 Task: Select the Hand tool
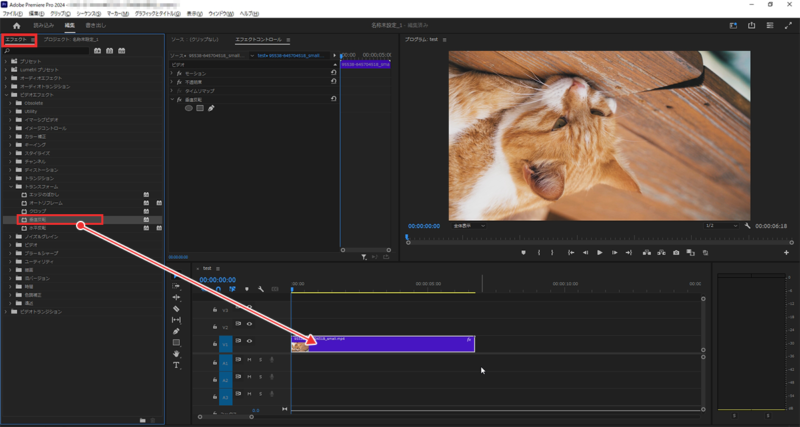coord(176,353)
